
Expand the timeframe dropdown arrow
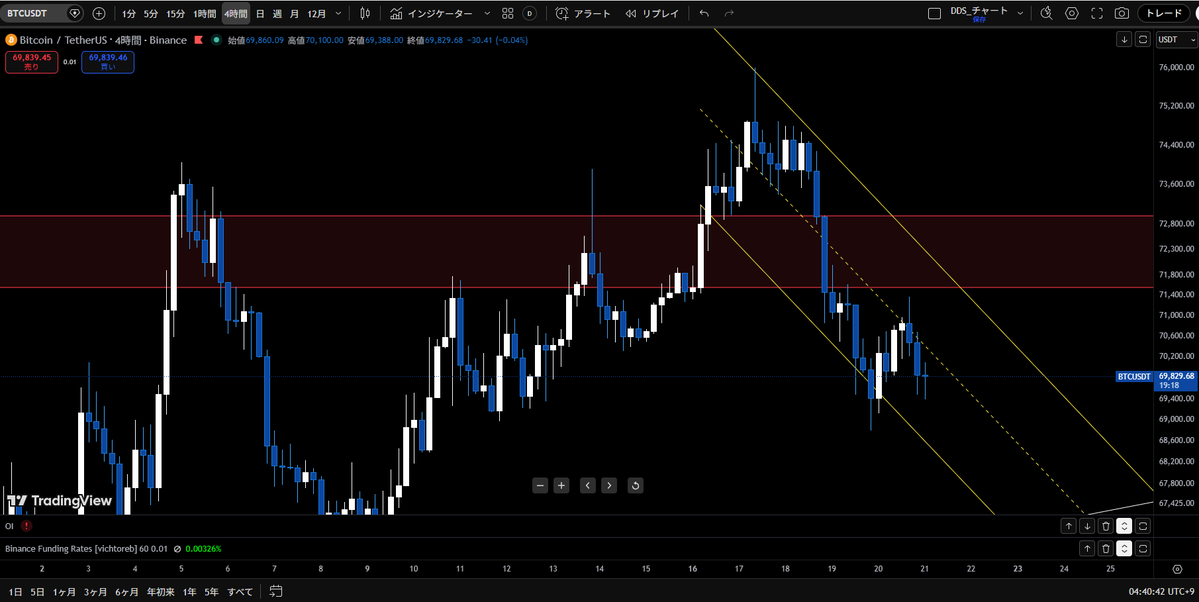[339, 14]
